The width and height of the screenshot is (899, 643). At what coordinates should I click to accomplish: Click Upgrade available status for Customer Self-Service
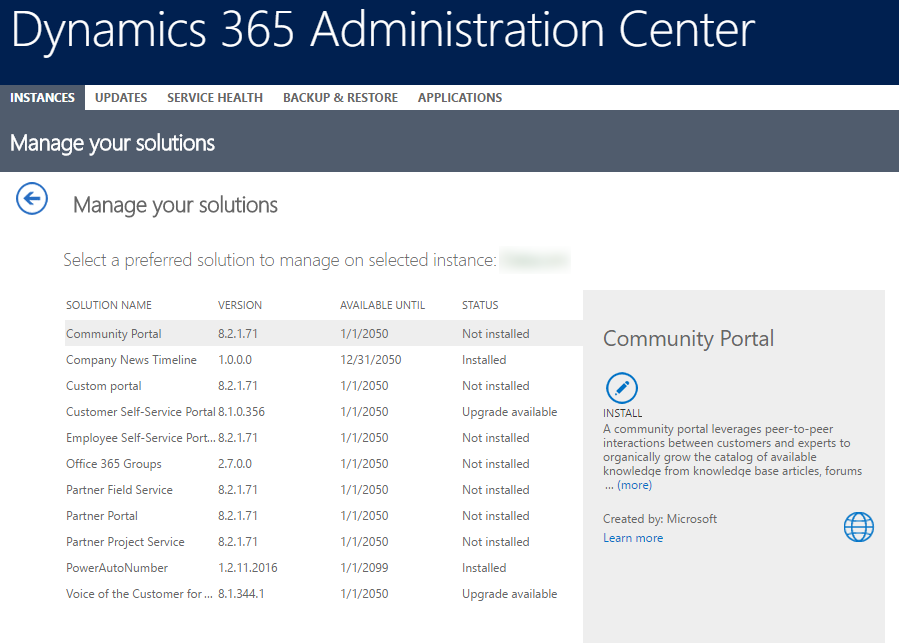tap(510, 412)
